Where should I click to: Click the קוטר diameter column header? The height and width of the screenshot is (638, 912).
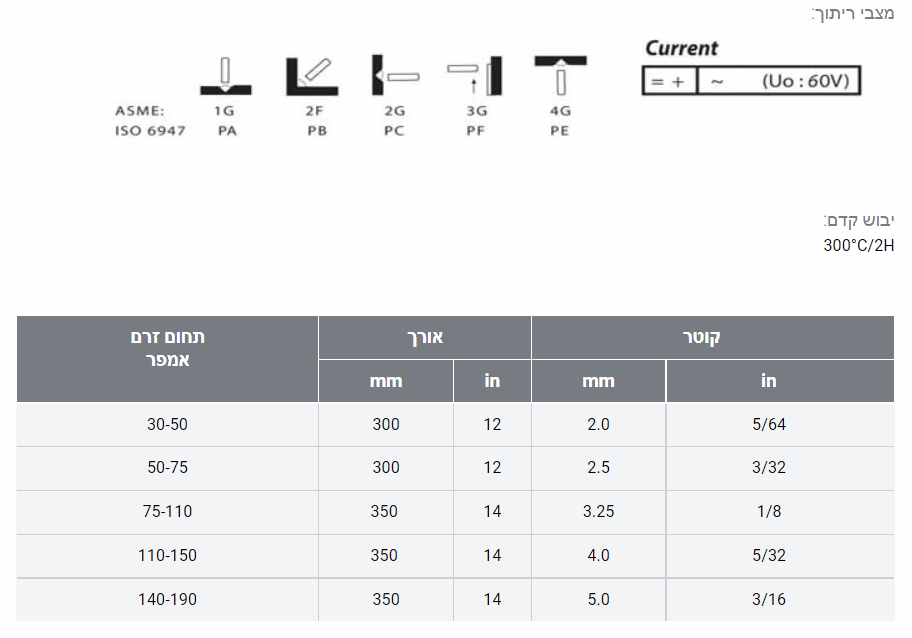(x=712, y=337)
